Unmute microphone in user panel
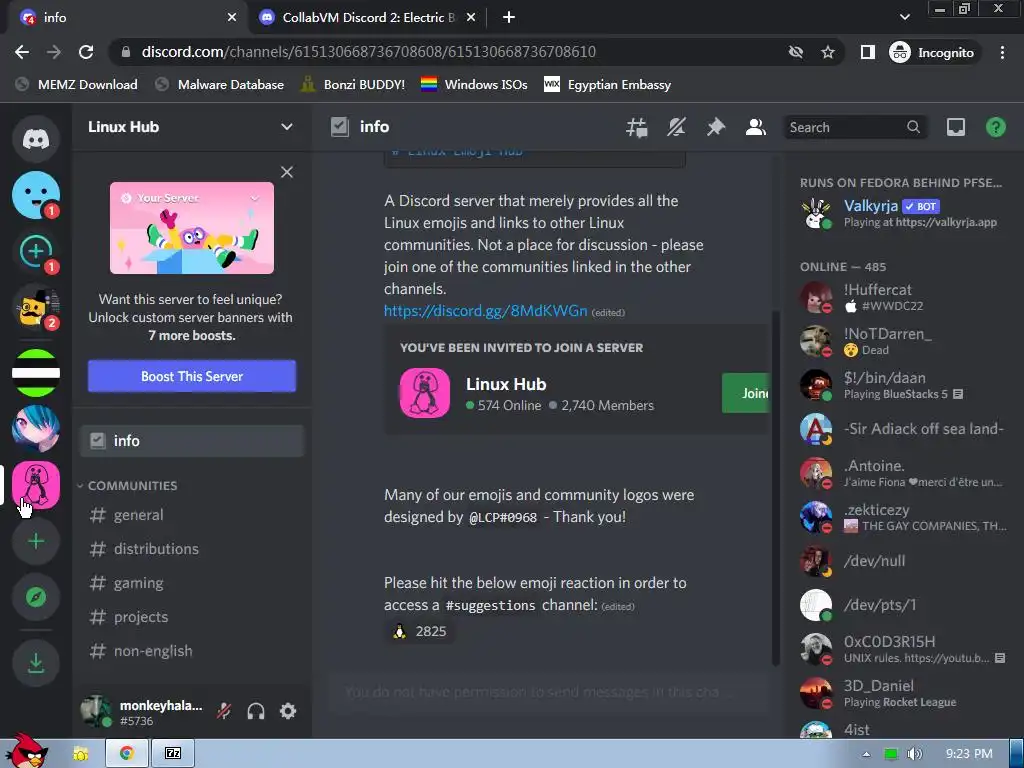Image resolution: width=1024 pixels, height=768 pixels. [224, 711]
